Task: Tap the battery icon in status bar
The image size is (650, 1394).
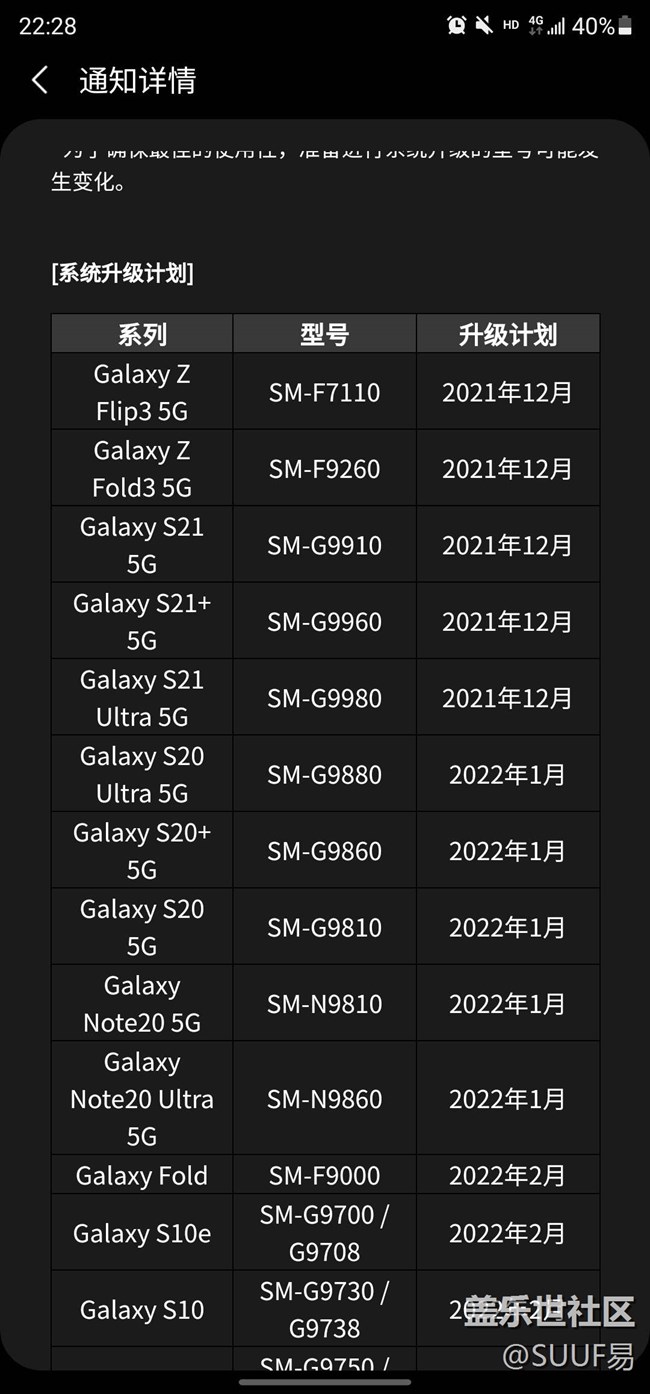Action: point(625,25)
